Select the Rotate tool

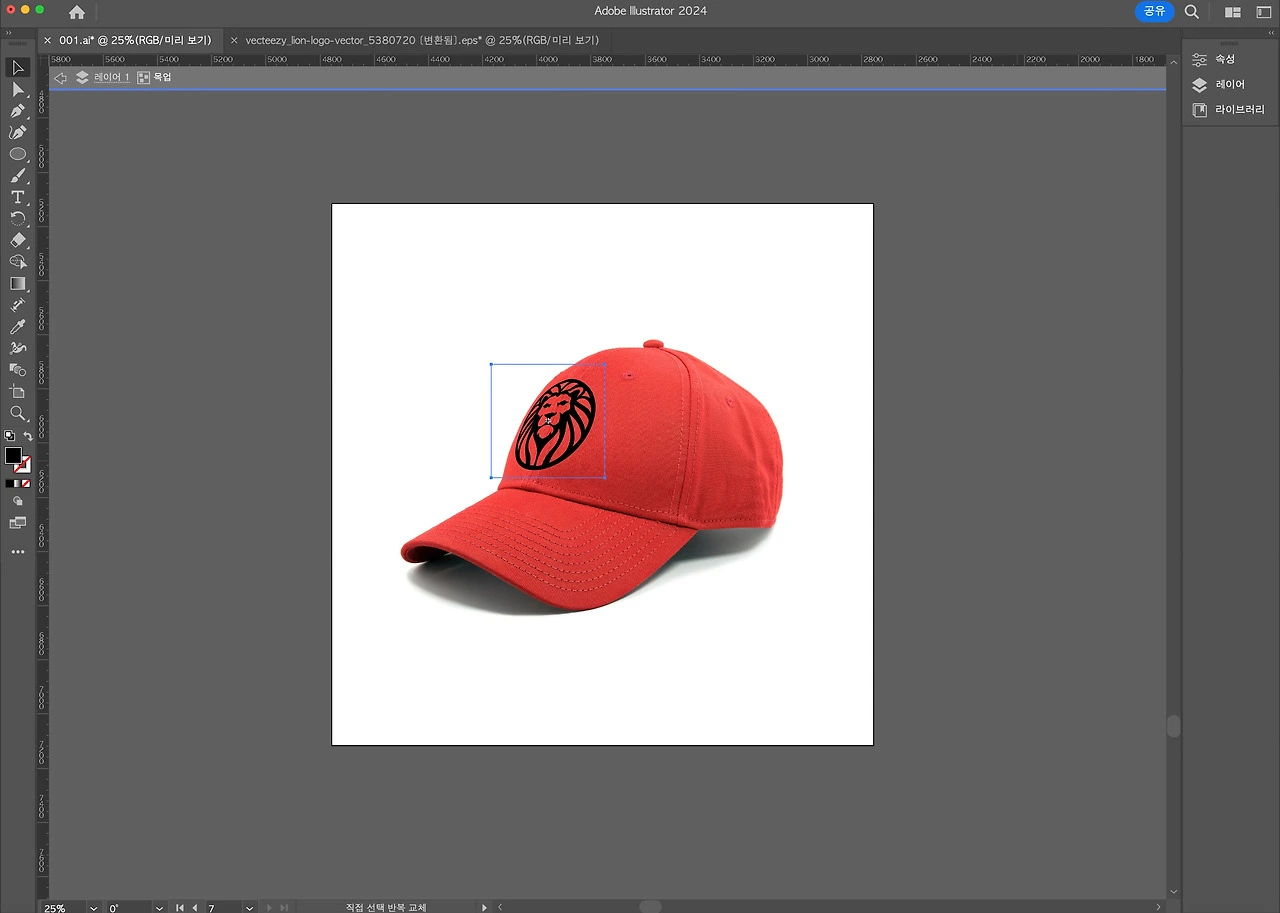click(x=17, y=219)
